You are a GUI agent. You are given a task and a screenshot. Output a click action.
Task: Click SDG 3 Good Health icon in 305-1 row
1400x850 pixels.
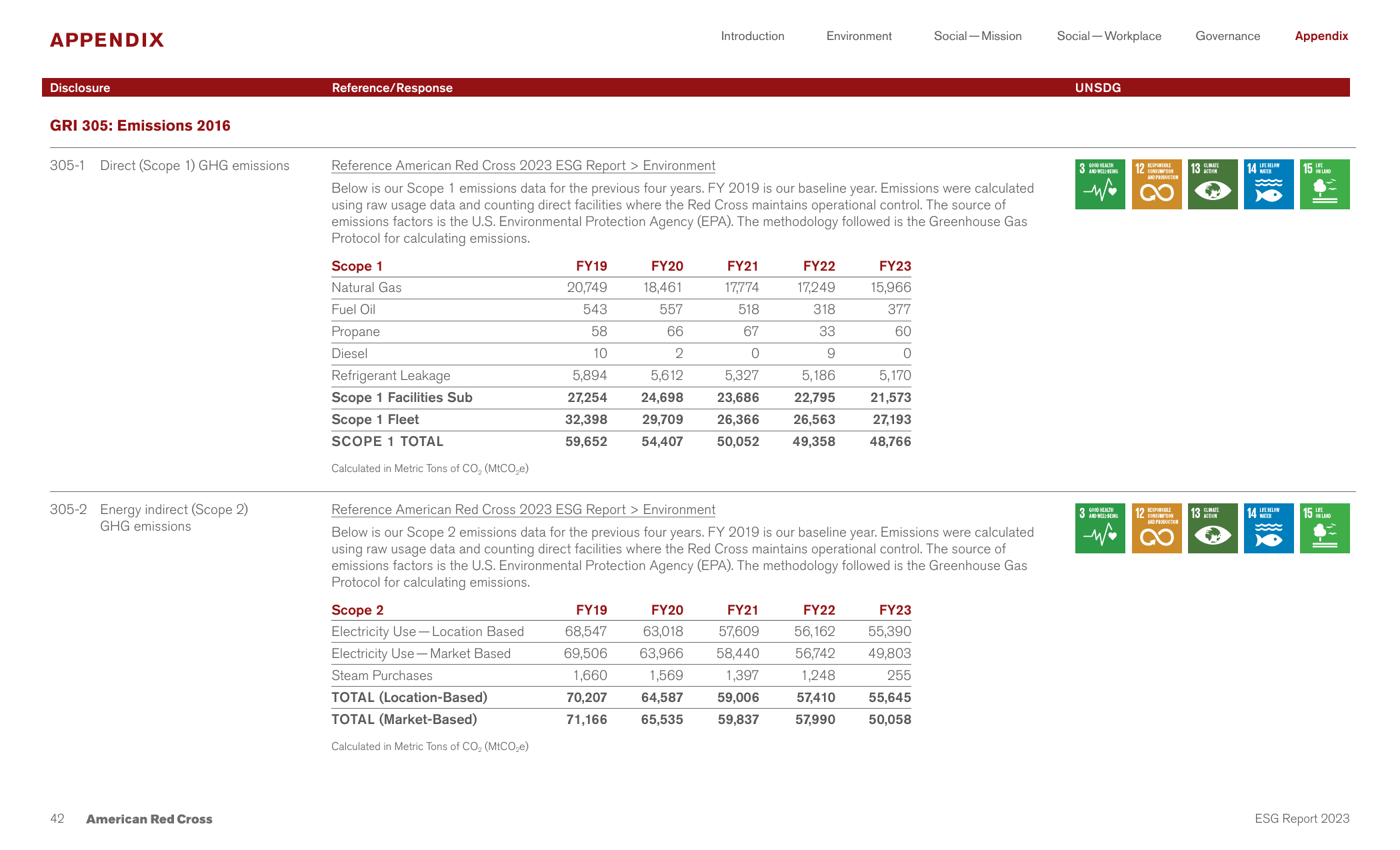click(1100, 184)
